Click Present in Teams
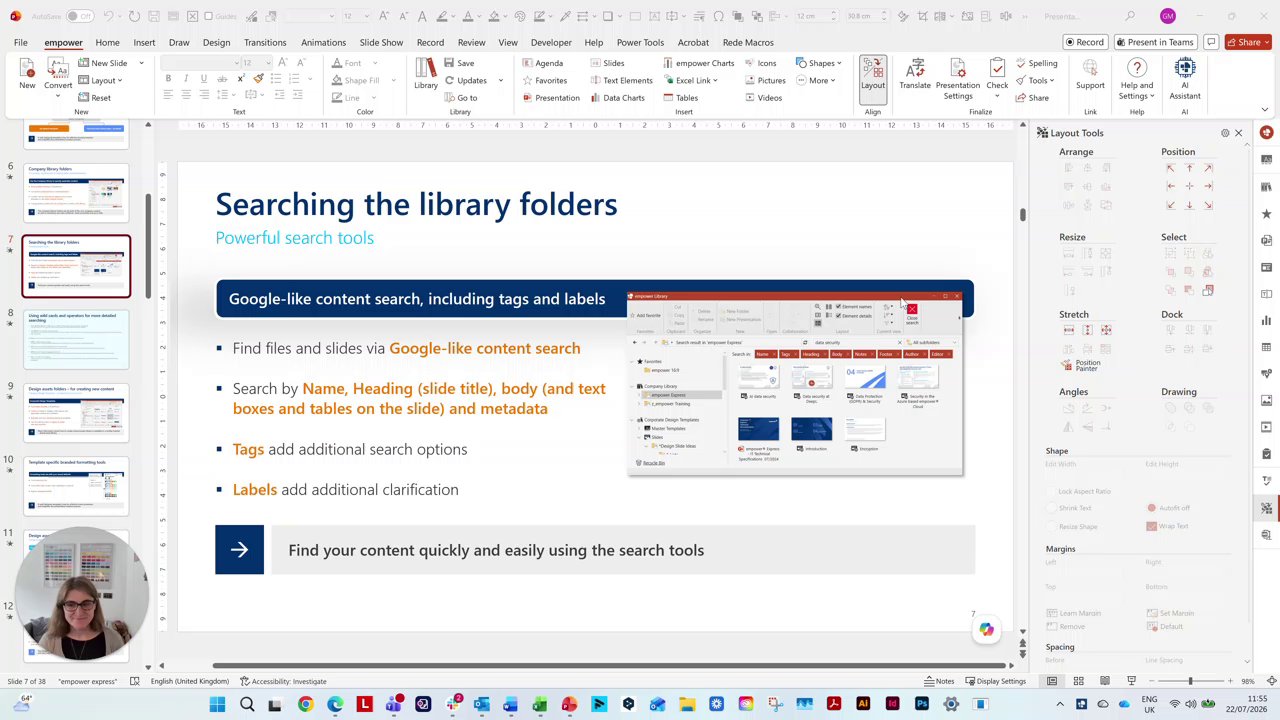1280x720 pixels. point(1155,42)
